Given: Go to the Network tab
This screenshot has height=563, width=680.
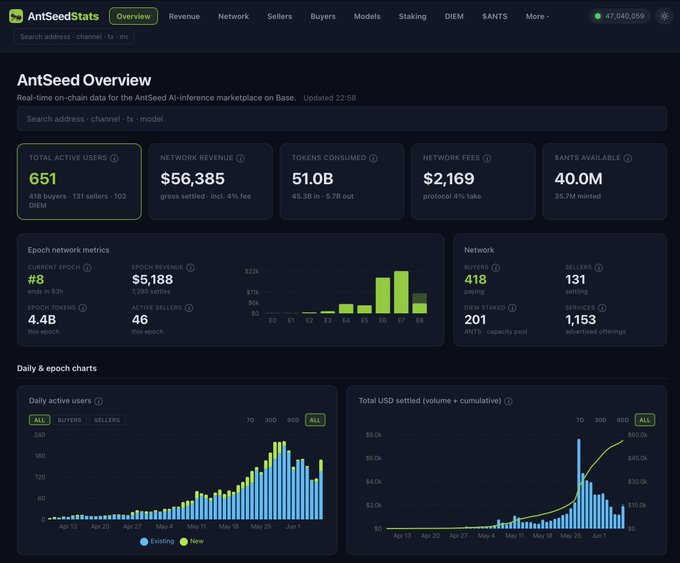Looking at the screenshot, I should click(233, 16).
